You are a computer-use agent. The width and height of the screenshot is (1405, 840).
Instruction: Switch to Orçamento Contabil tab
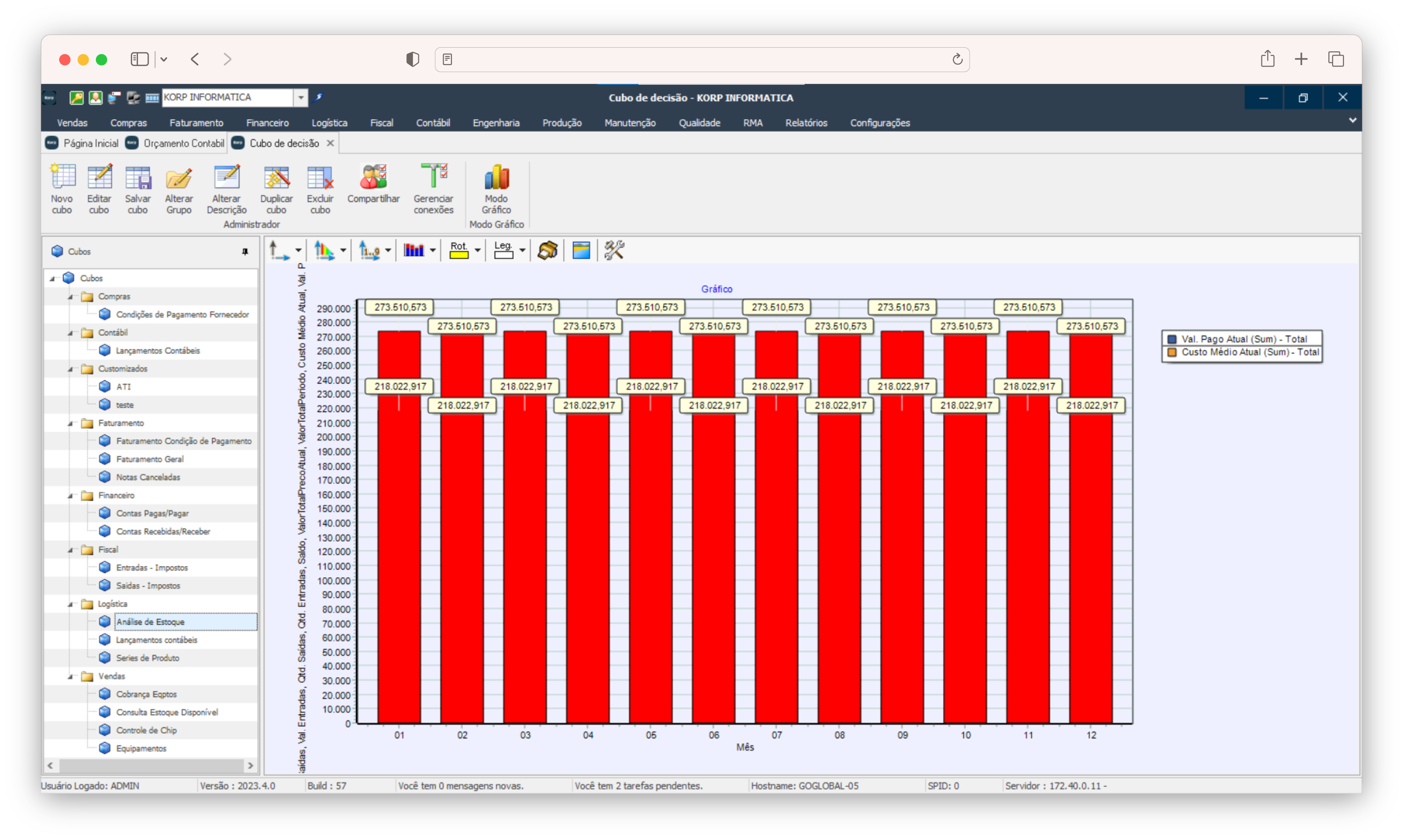click(x=183, y=143)
